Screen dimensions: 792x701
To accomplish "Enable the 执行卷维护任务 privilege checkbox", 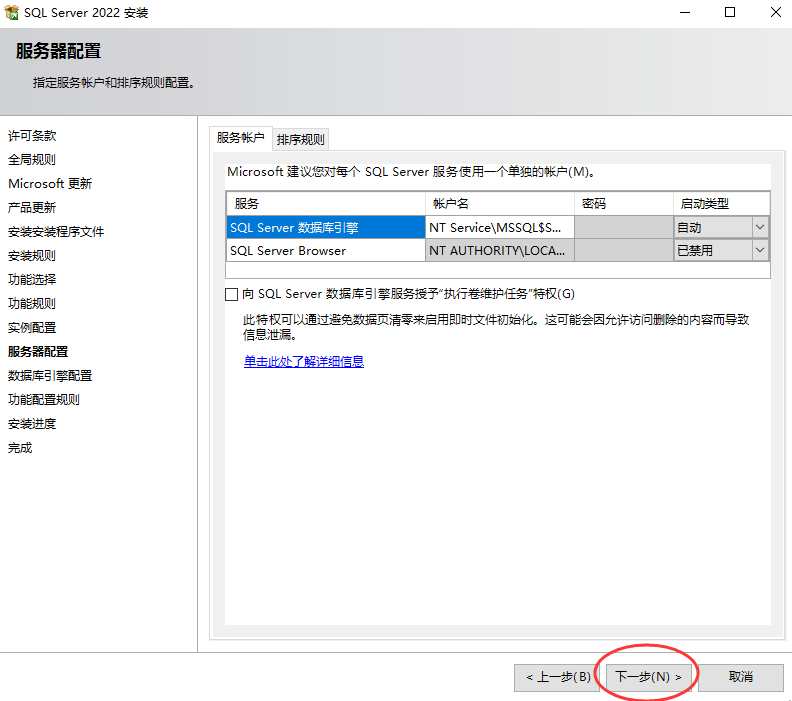I will [x=231, y=294].
